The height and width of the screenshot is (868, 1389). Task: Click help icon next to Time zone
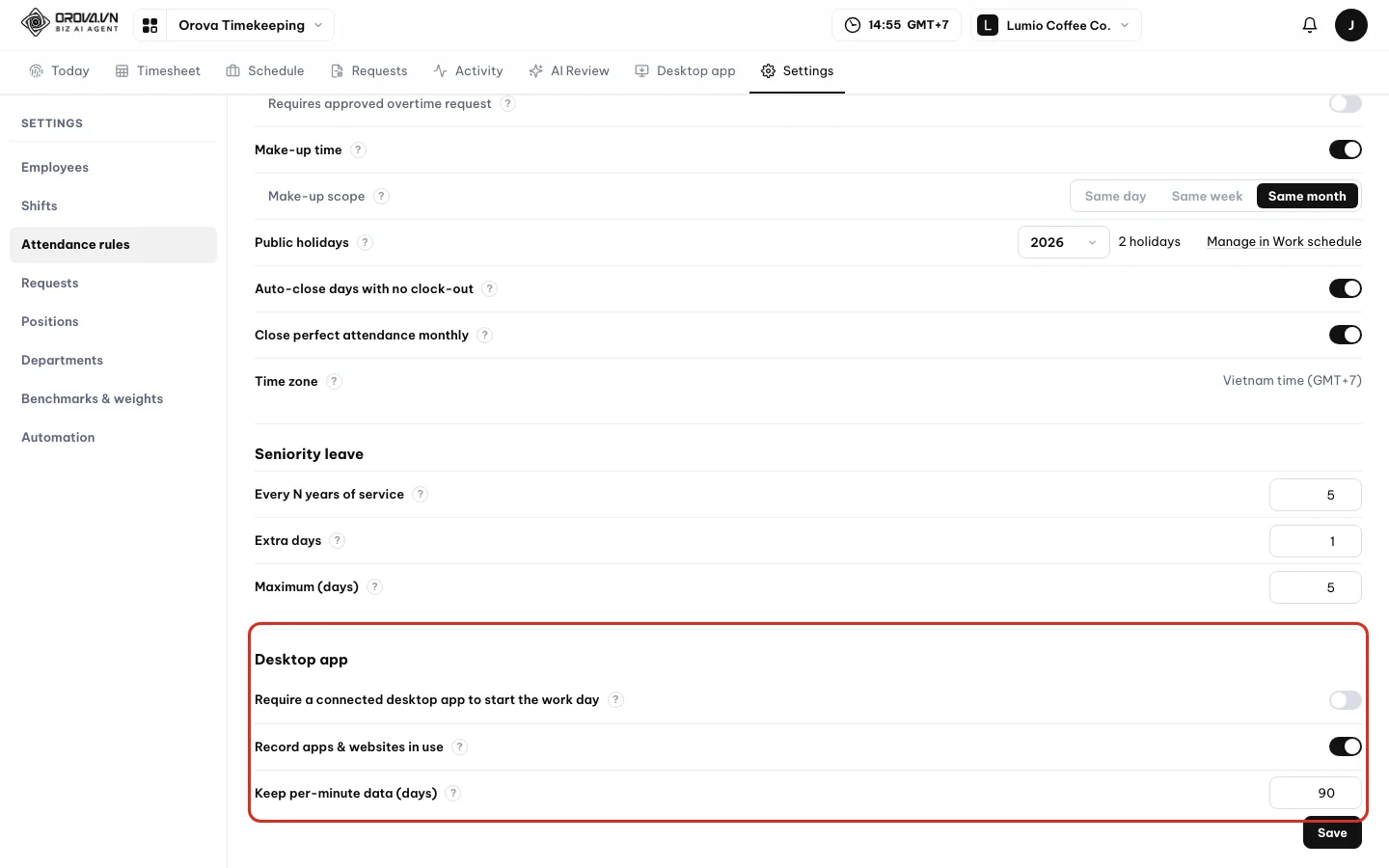334,381
